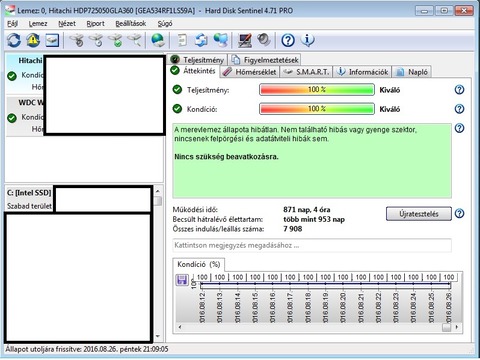Click the floppy save icon in the chart
This screenshot has width=480, height=360.
(x=182, y=280)
